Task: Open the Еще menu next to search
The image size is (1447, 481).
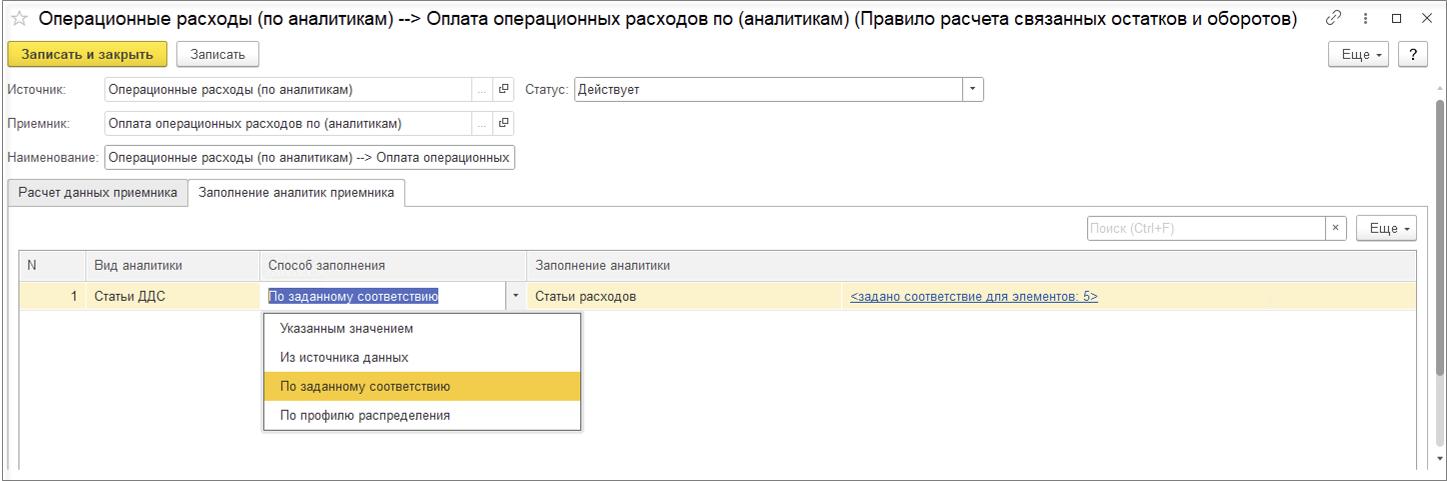Action: pos(1386,229)
